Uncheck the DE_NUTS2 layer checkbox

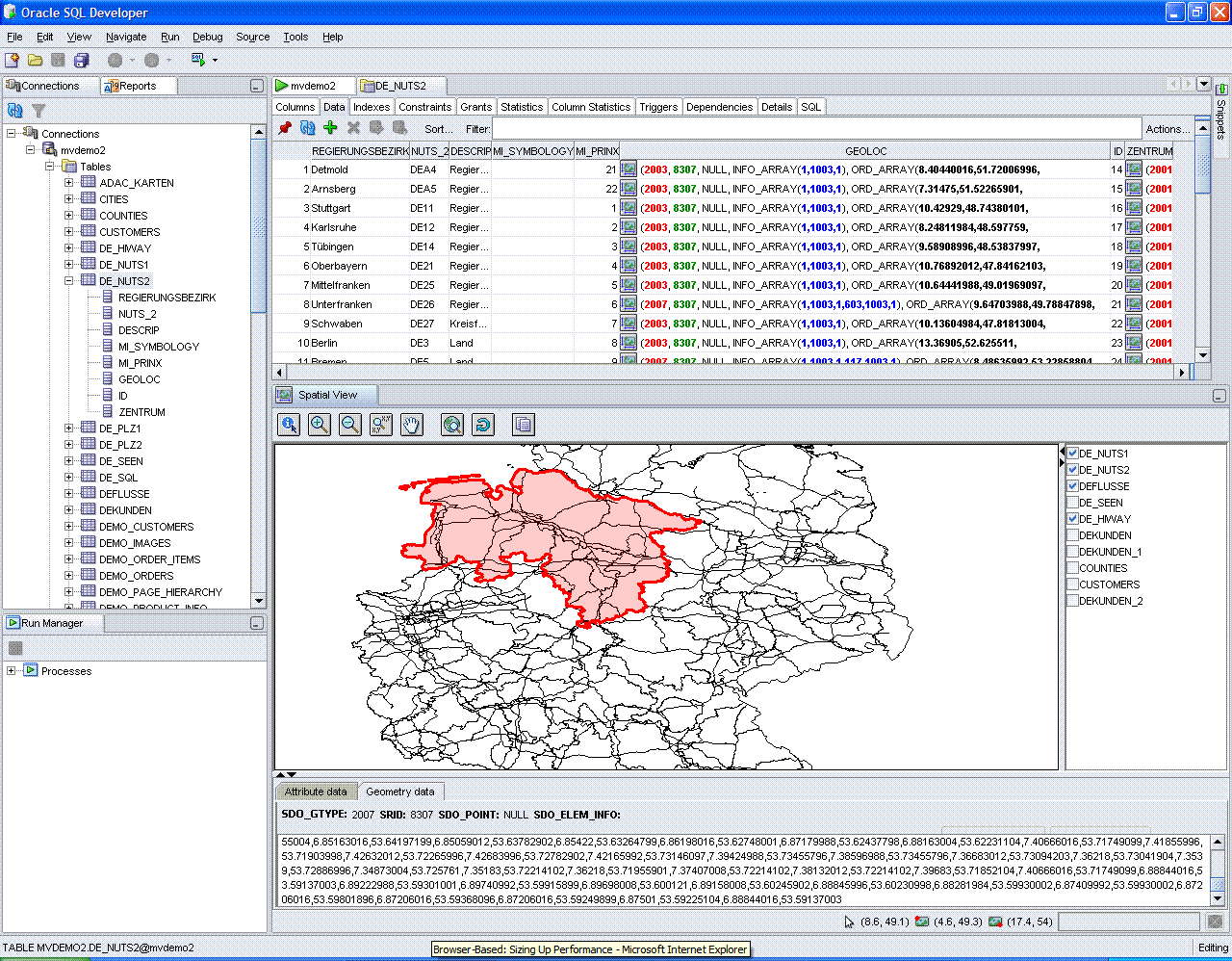[1072, 470]
